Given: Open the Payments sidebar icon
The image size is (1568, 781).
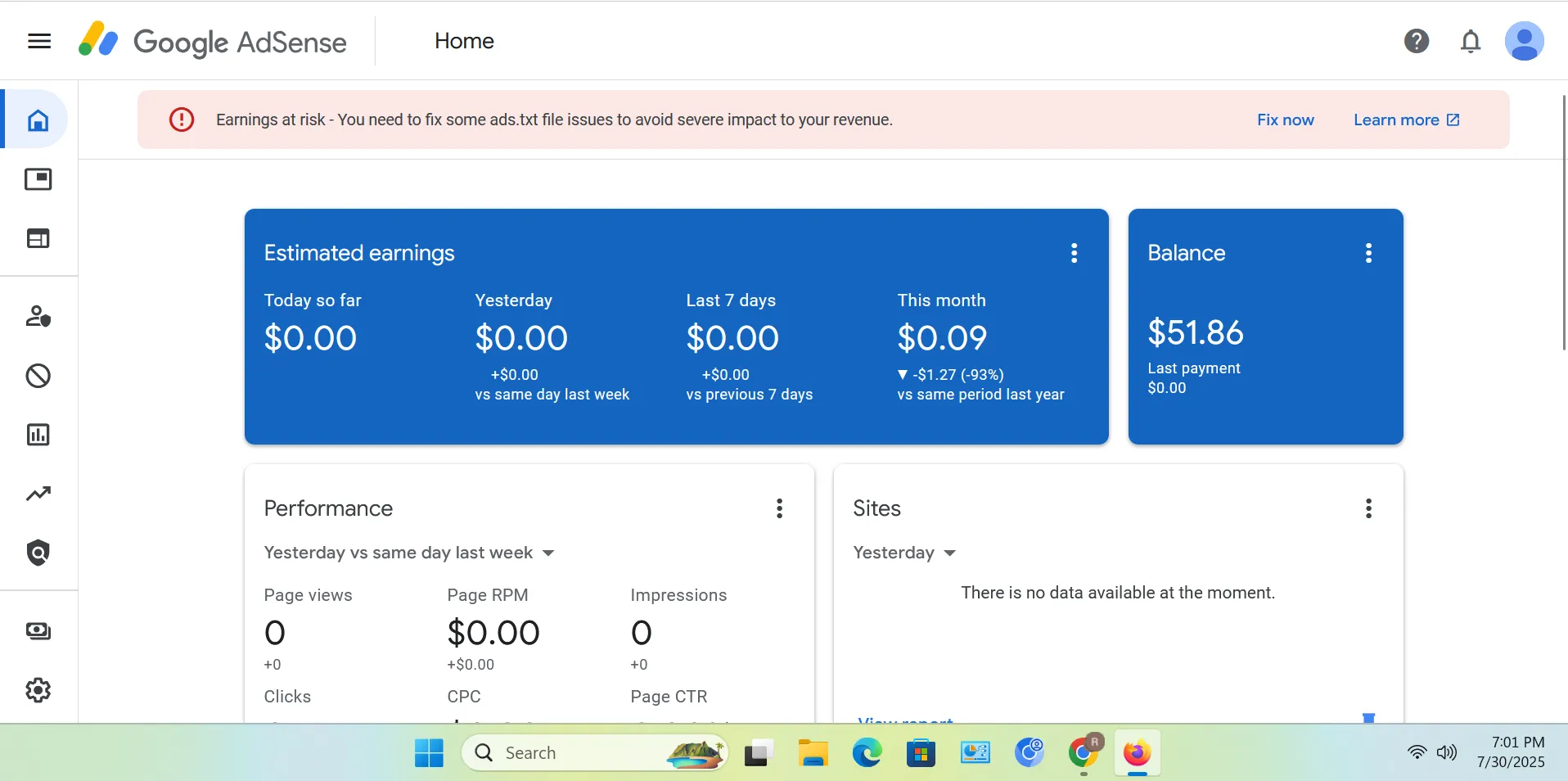Looking at the screenshot, I should 38,631.
